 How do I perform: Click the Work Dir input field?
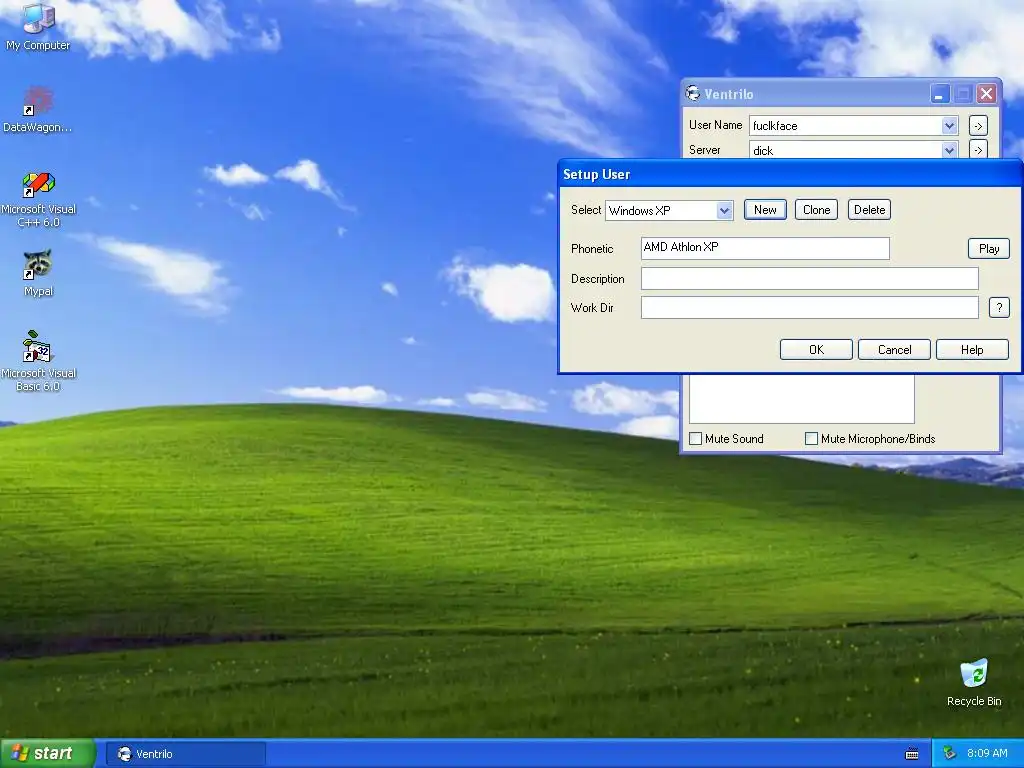[809, 308]
